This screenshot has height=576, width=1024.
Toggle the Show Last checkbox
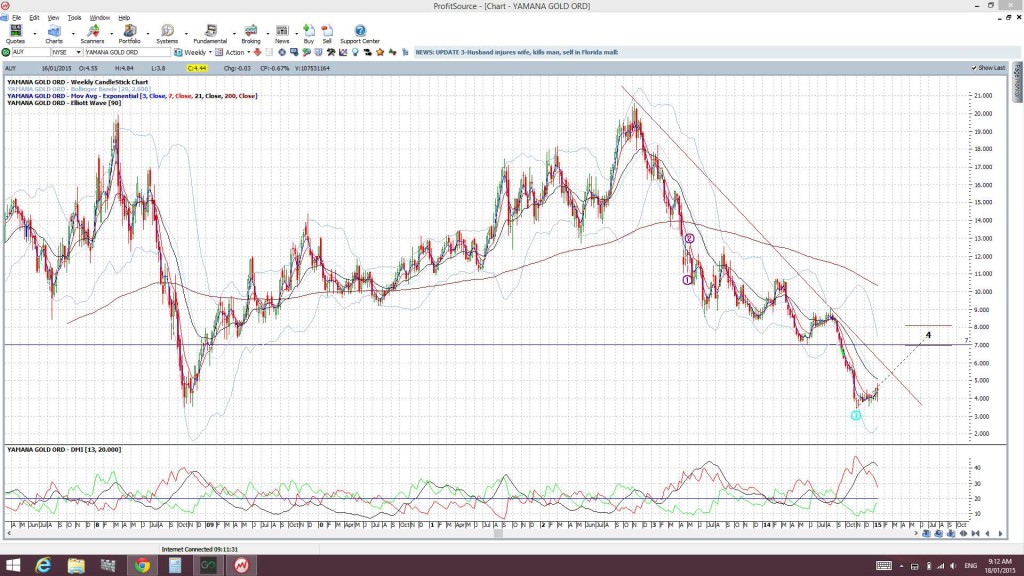(x=974, y=68)
